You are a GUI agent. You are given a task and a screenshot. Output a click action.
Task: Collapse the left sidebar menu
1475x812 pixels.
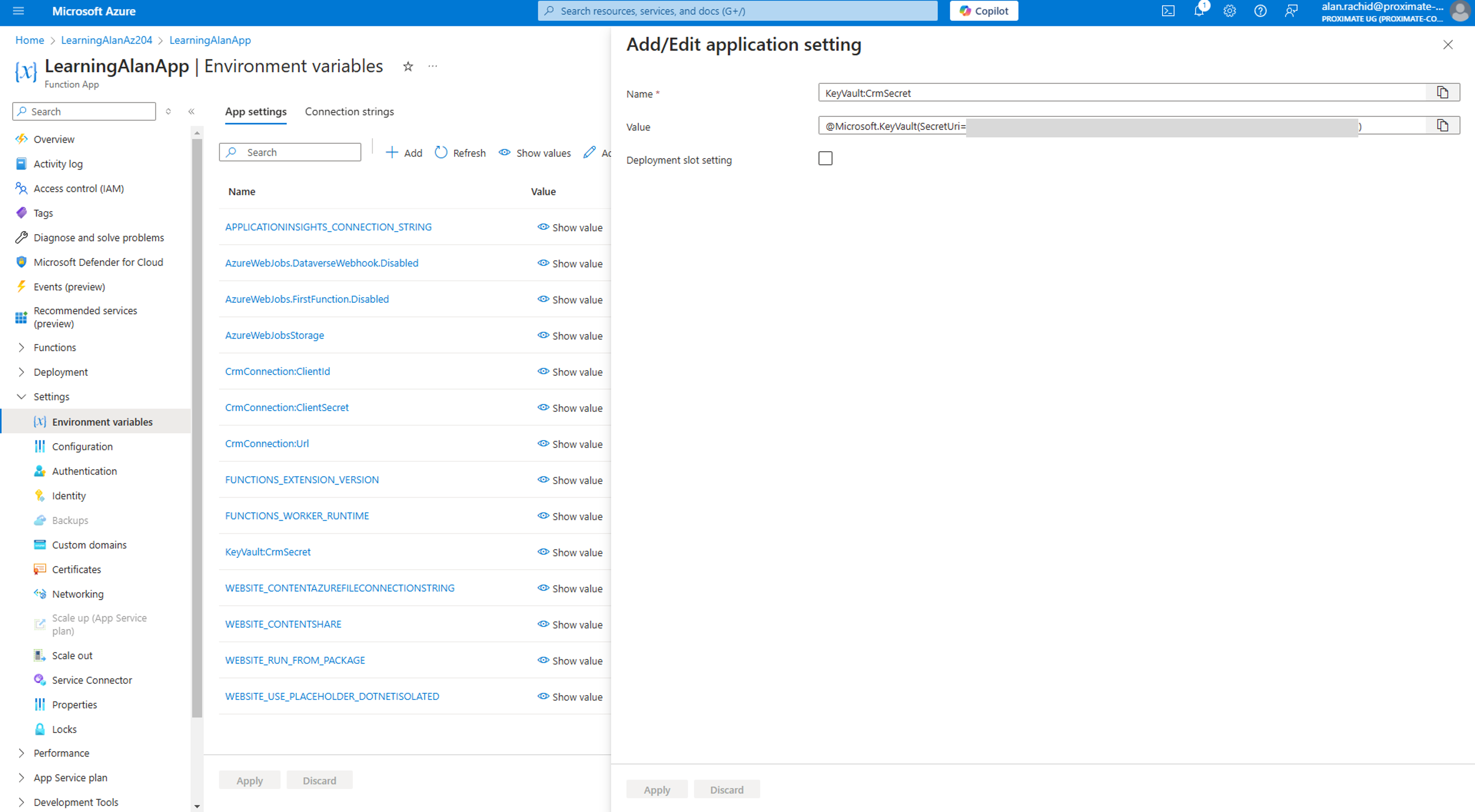[191, 112]
